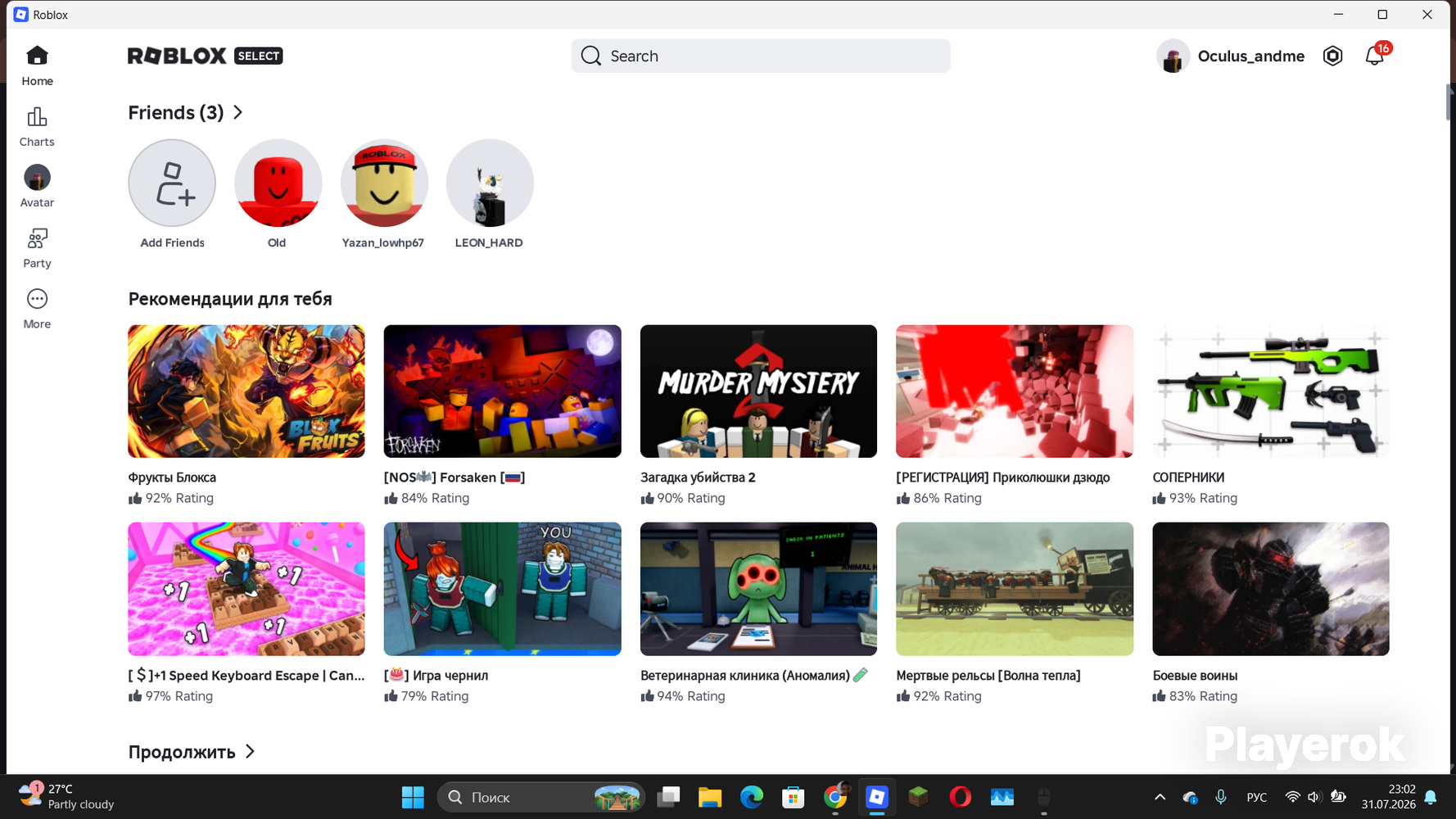This screenshot has height=819, width=1456.
Task: Open Task View on the taskbar
Action: coord(669,797)
